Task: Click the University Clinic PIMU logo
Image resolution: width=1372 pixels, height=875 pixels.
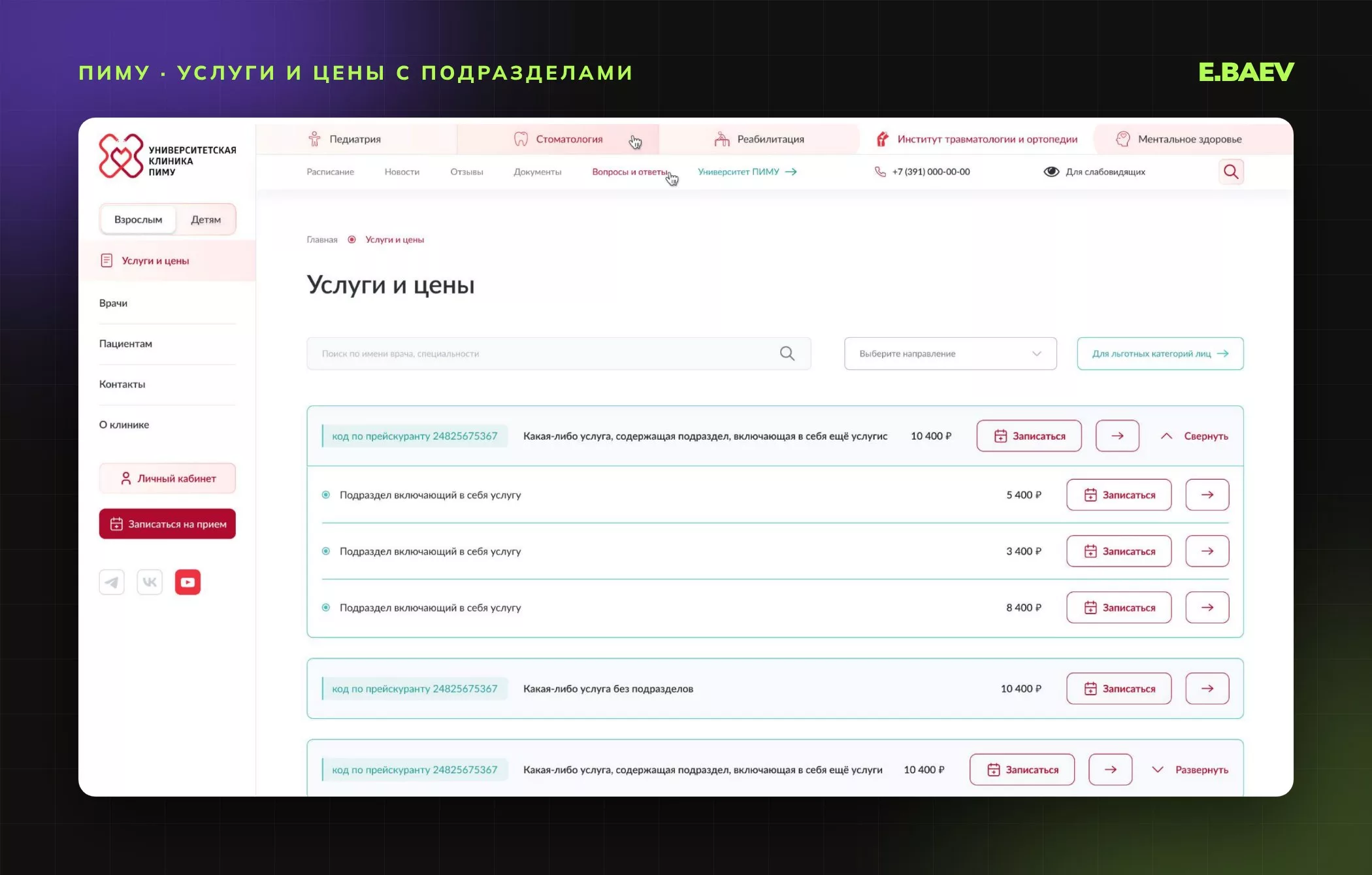Action: [167, 157]
